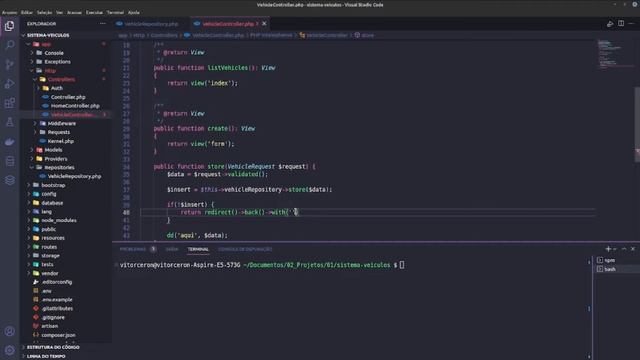The image size is (640, 360).
Task: Open Kernel.php in the explorer
Action: point(60,141)
